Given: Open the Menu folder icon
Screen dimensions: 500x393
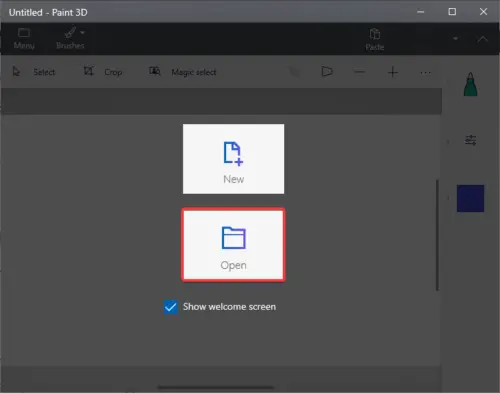Looking at the screenshot, I should click(x=24, y=33).
